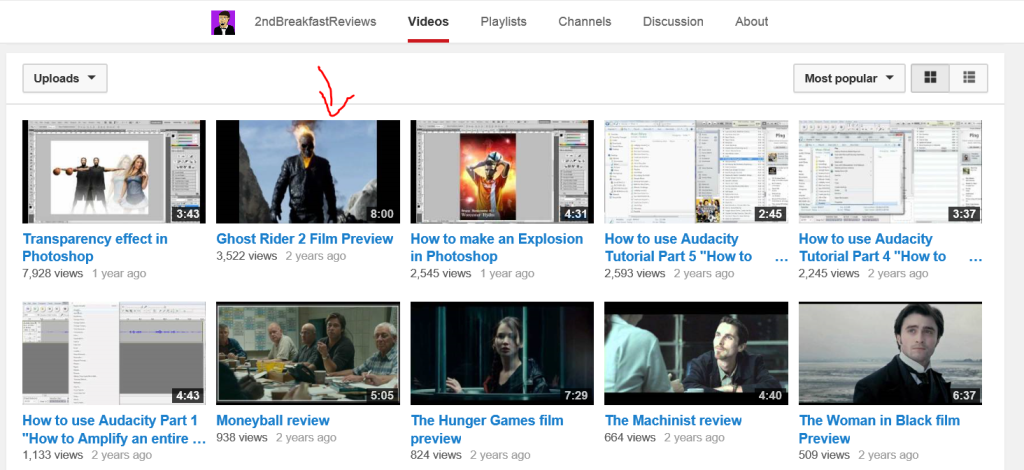This screenshot has width=1024, height=470.
Task: Open the Channels tab
Action: (x=584, y=22)
